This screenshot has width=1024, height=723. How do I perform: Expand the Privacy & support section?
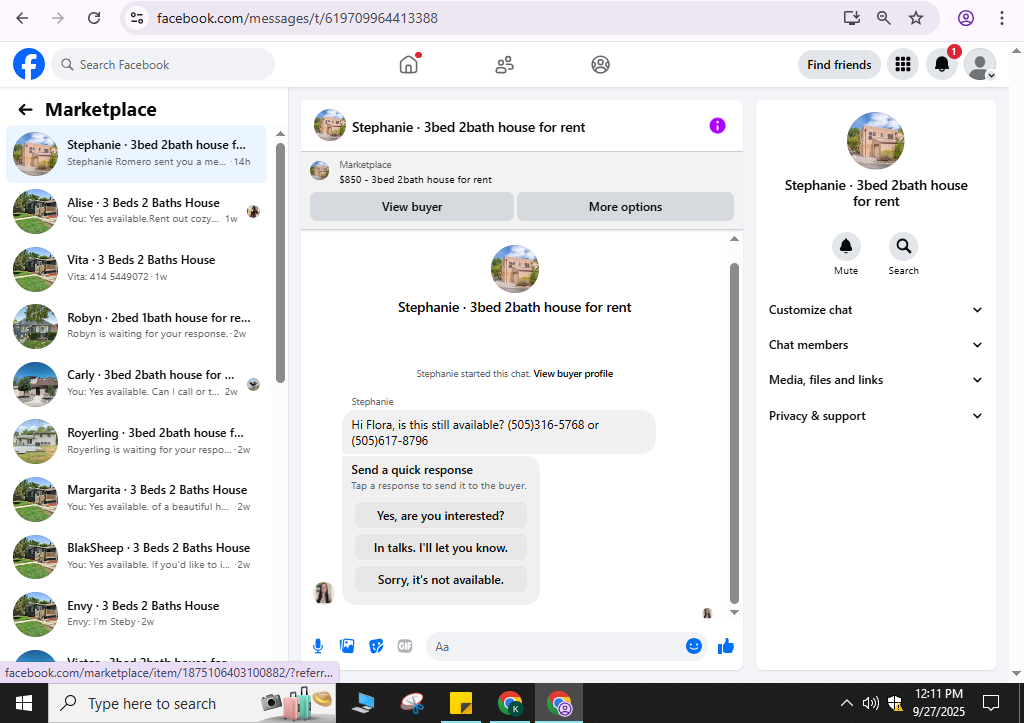[875, 415]
